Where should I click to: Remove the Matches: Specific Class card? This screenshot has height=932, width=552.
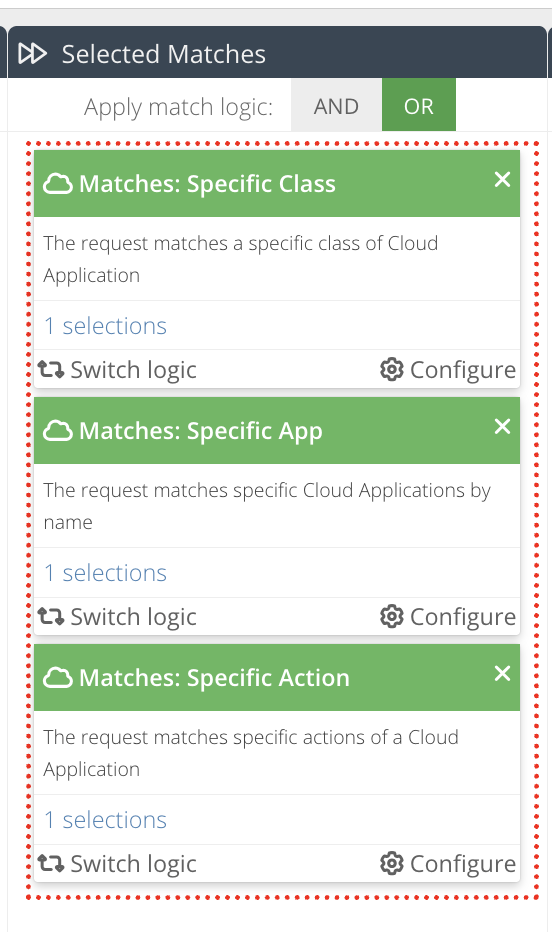[502, 180]
